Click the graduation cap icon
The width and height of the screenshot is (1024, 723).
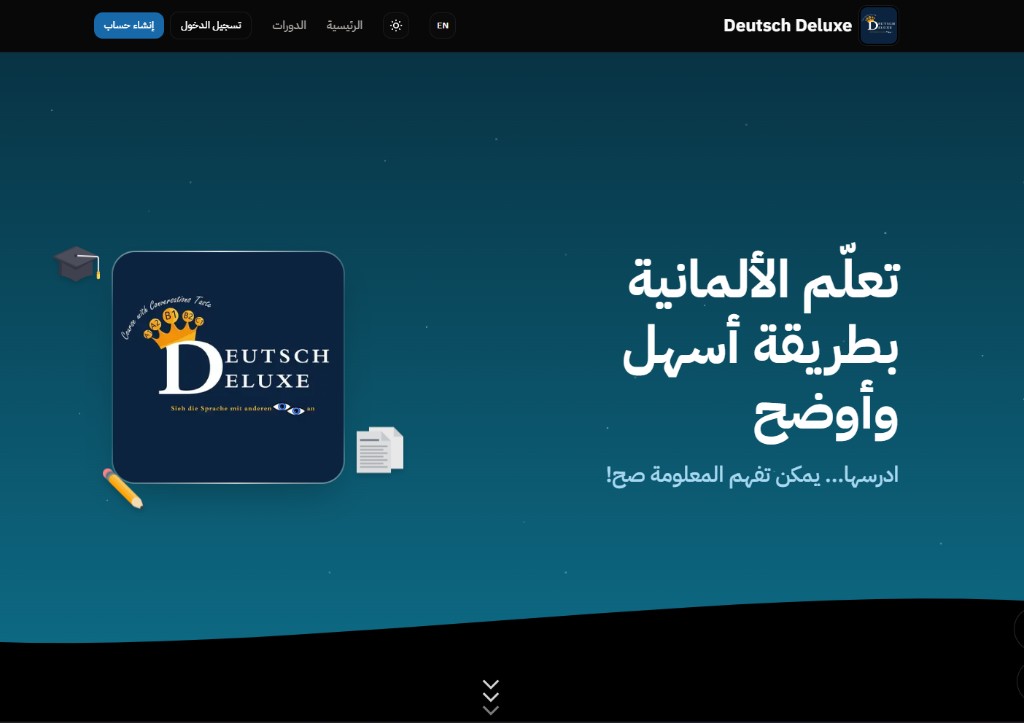[77, 263]
